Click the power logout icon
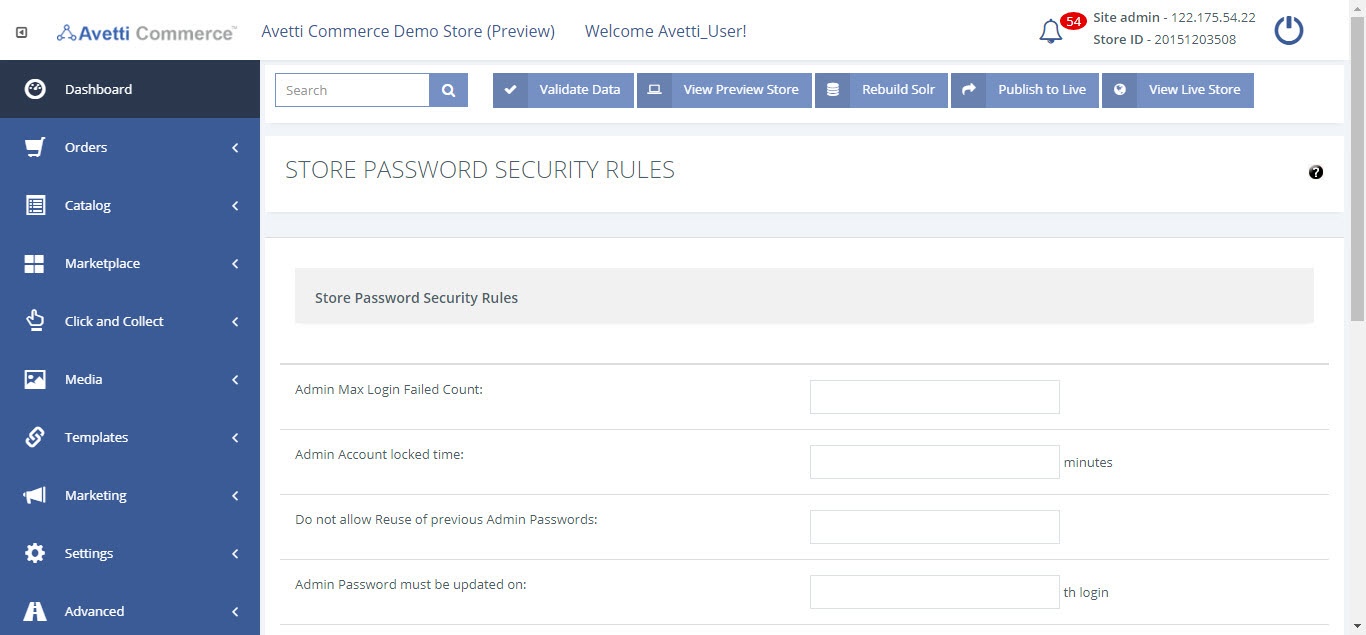The height and width of the screenshot is (635, 1366). pyautogui.click(x=1289, y=30)
